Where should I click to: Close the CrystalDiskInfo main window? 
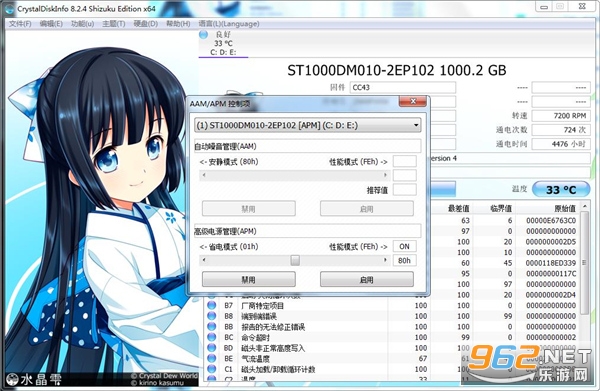point(582,7)
